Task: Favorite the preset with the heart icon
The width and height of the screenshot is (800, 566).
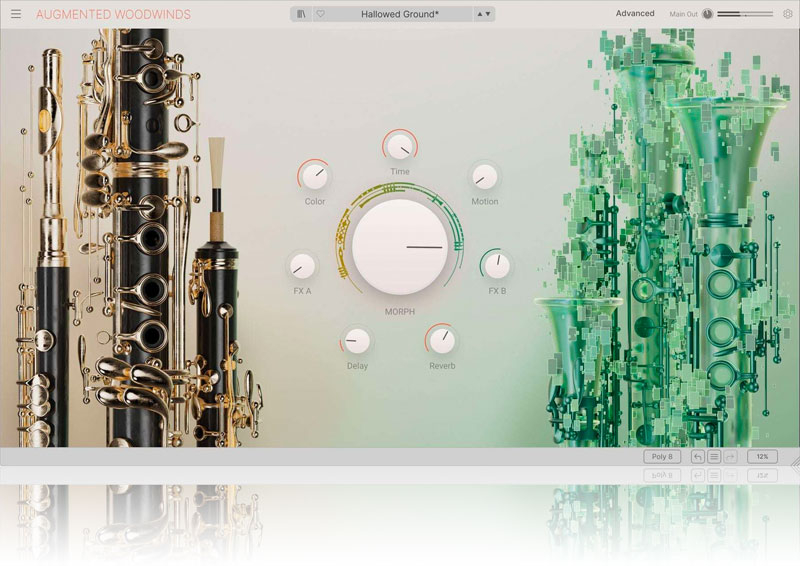Action: coord(320,14)
